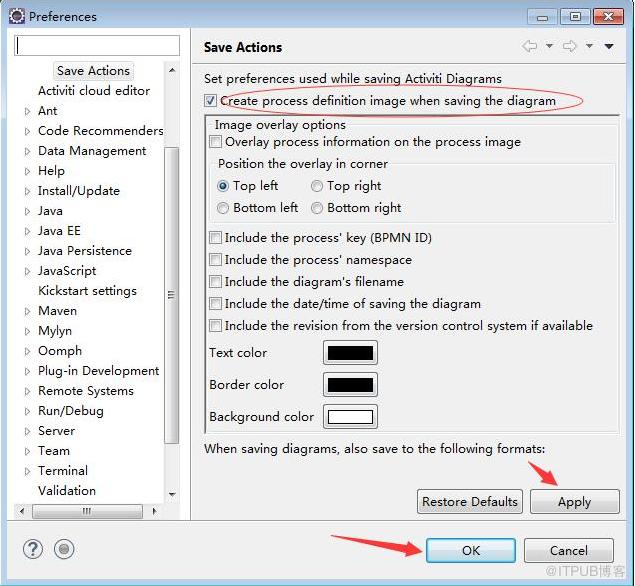Maximize the Preferences window
This screenshot has width=635, height=586.
point(575,16)
